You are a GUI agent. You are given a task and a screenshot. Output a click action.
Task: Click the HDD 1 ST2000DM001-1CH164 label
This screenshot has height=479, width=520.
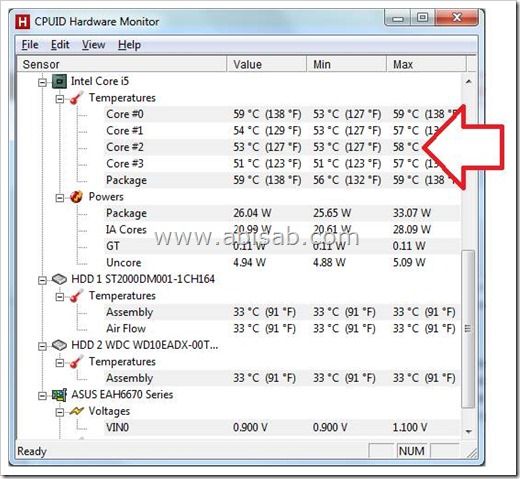[x=143, y=279]
